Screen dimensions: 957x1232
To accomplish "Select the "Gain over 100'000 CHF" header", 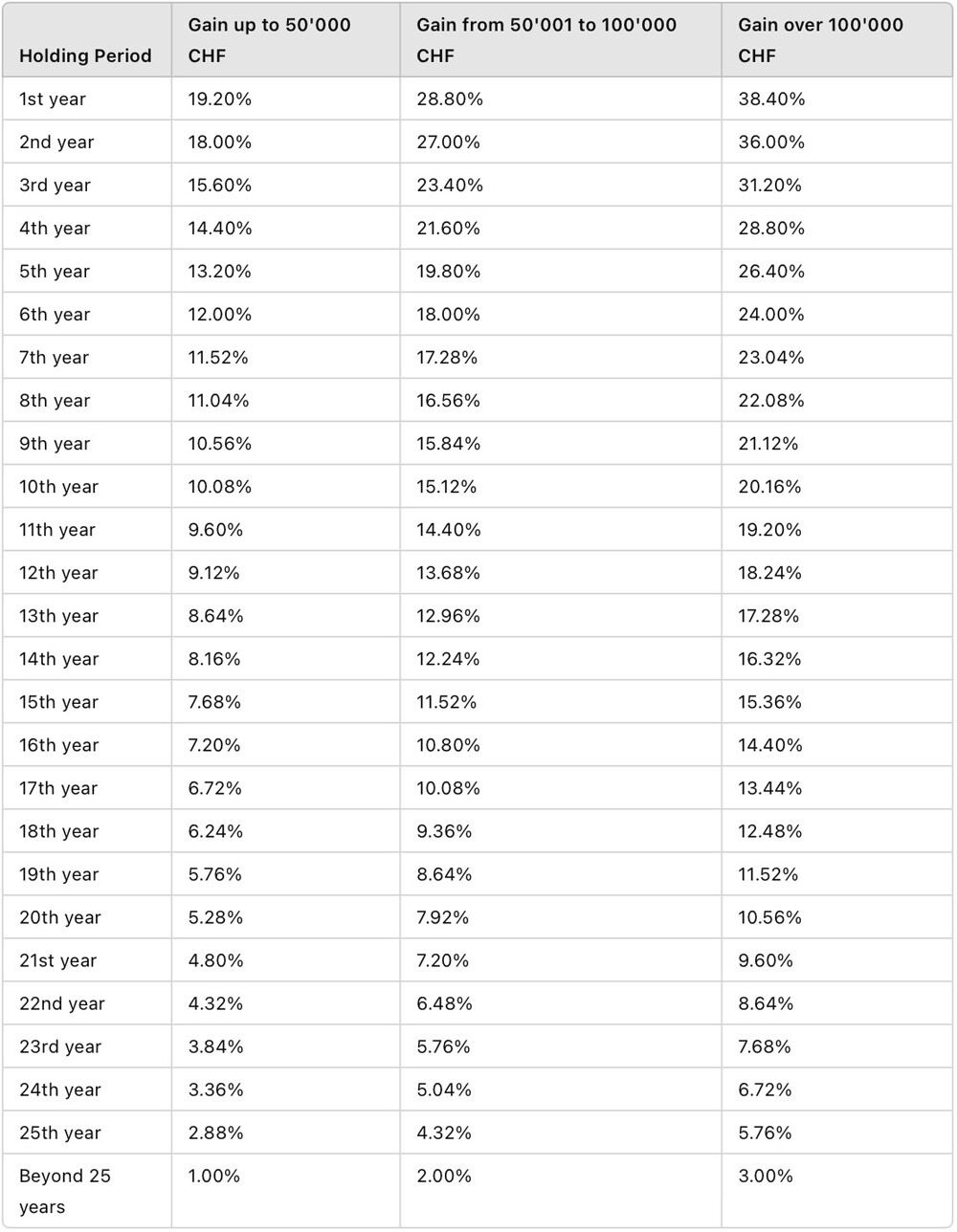I will 820,40.
